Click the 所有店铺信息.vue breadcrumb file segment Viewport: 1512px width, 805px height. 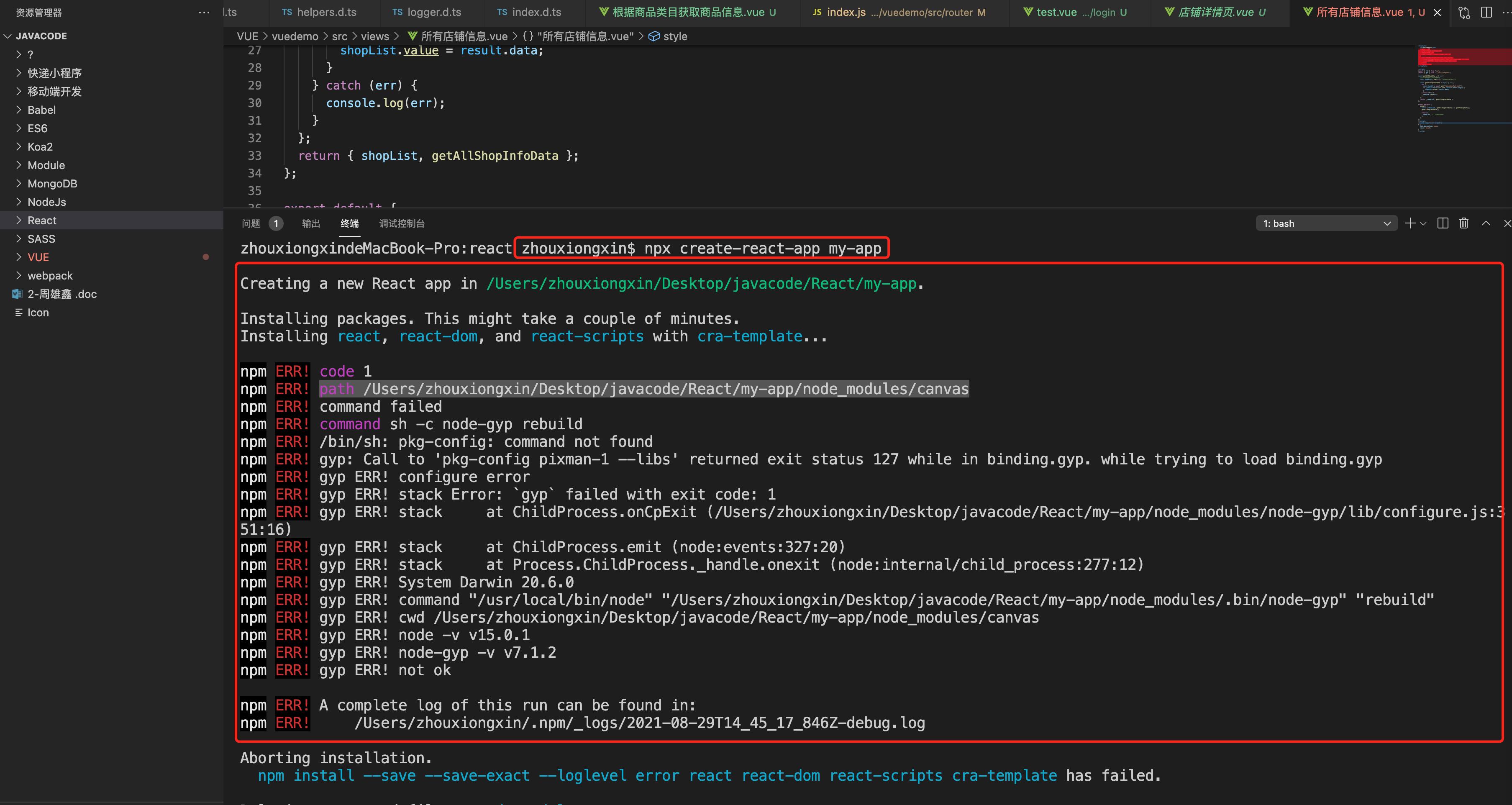[x=458, y=36]
